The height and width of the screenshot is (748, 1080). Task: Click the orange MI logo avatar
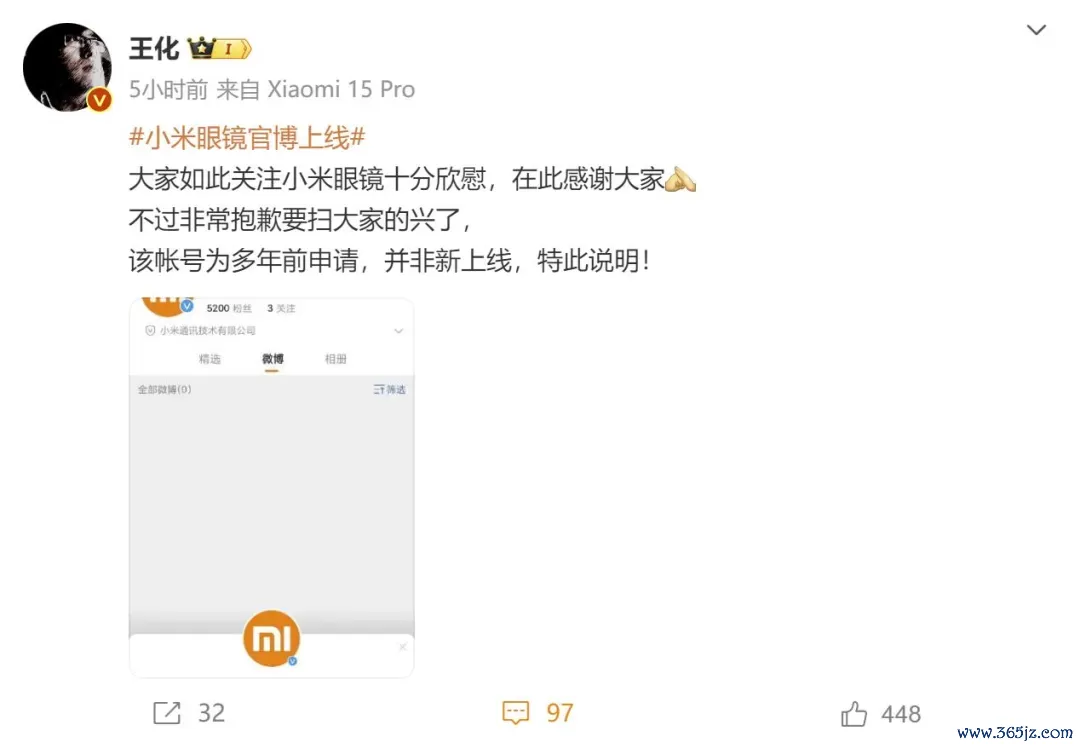[x=271, y=638]
